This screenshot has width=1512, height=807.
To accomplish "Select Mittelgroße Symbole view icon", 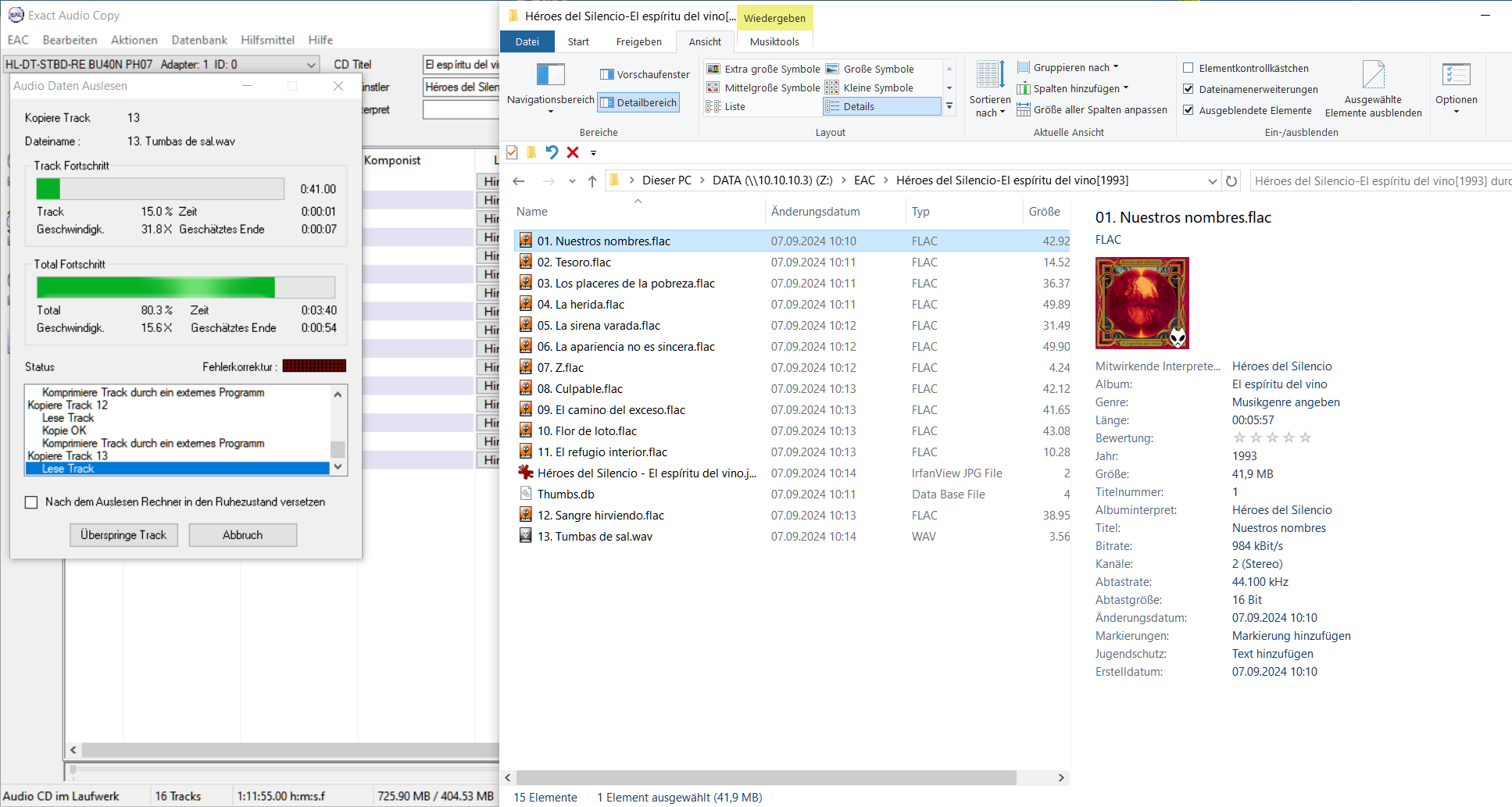I will pyautogui.click(x=713, y=87).
